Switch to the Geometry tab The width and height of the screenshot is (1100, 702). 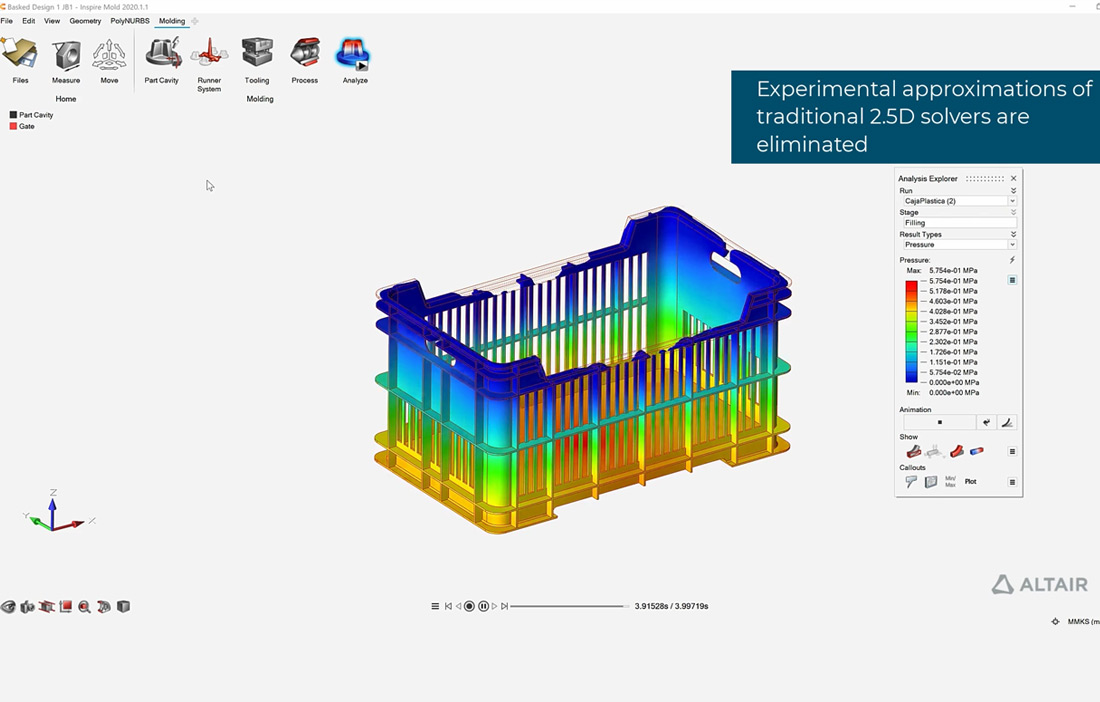(x=86, y=21)
